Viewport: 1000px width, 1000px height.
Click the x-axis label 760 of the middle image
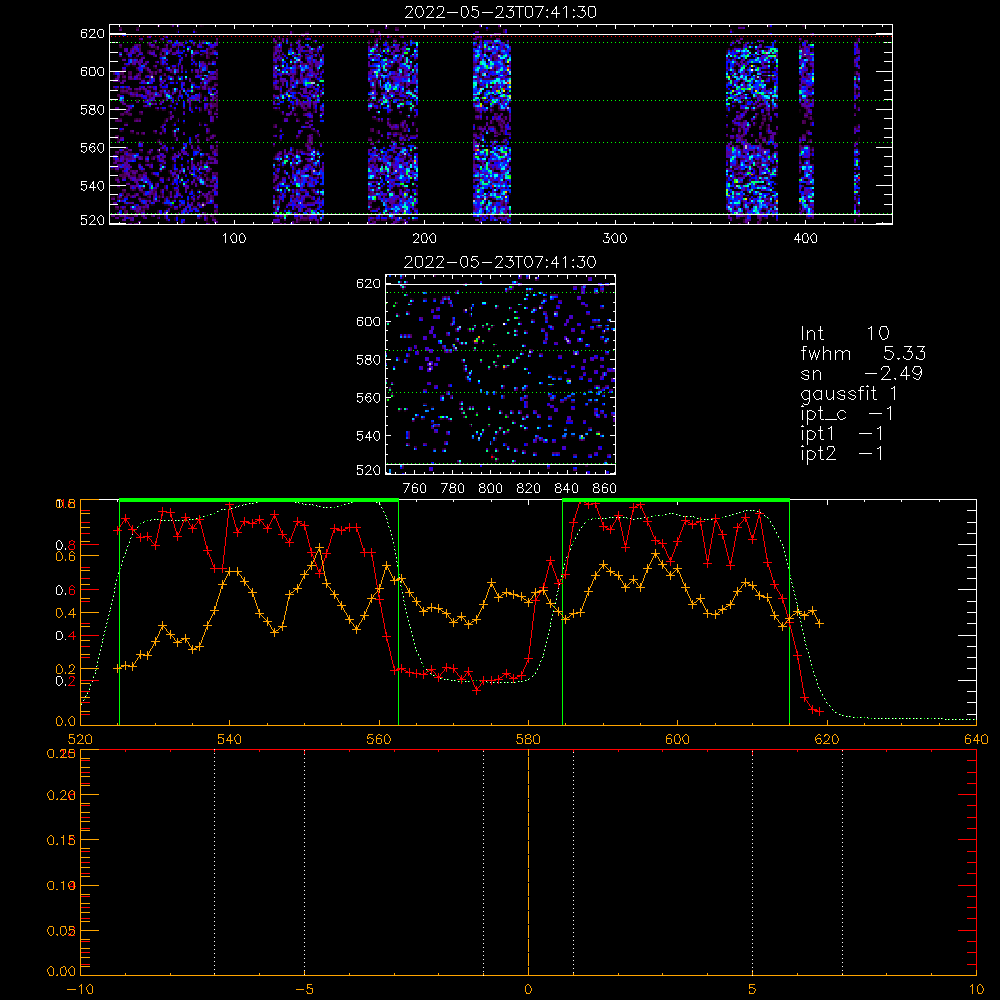415,489
